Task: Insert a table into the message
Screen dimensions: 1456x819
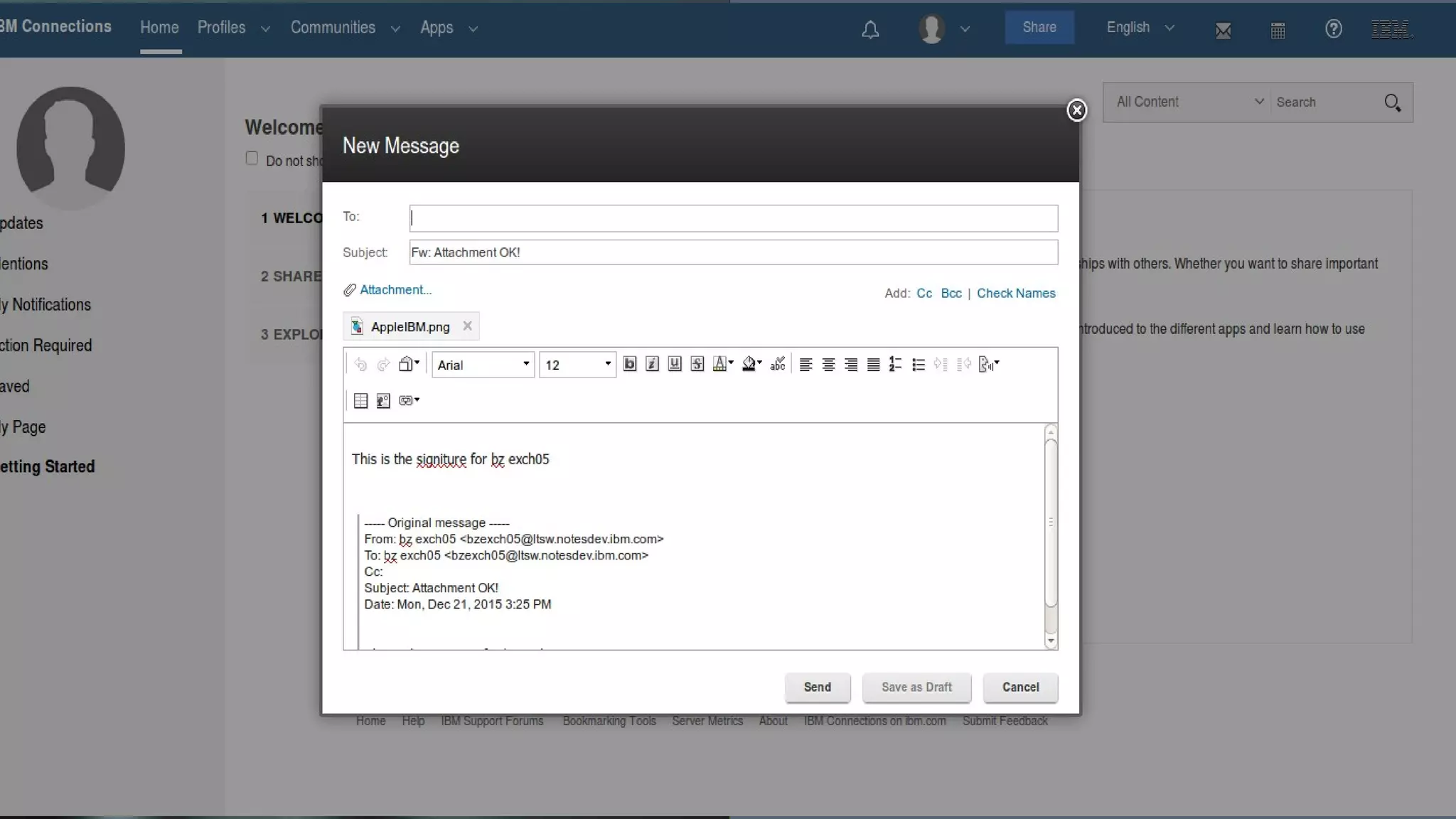Action: 360,401
